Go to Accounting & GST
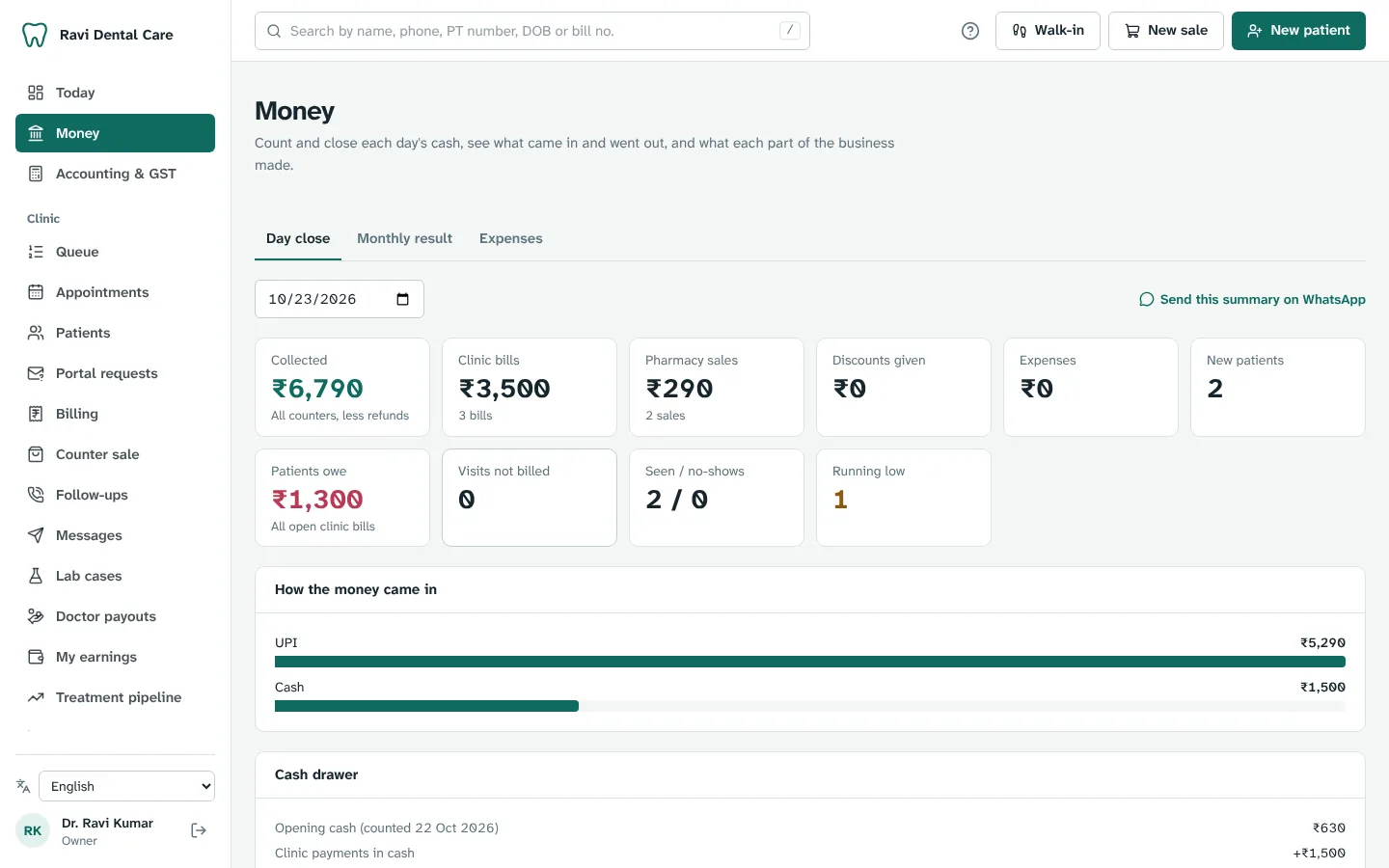 (115, 174)
